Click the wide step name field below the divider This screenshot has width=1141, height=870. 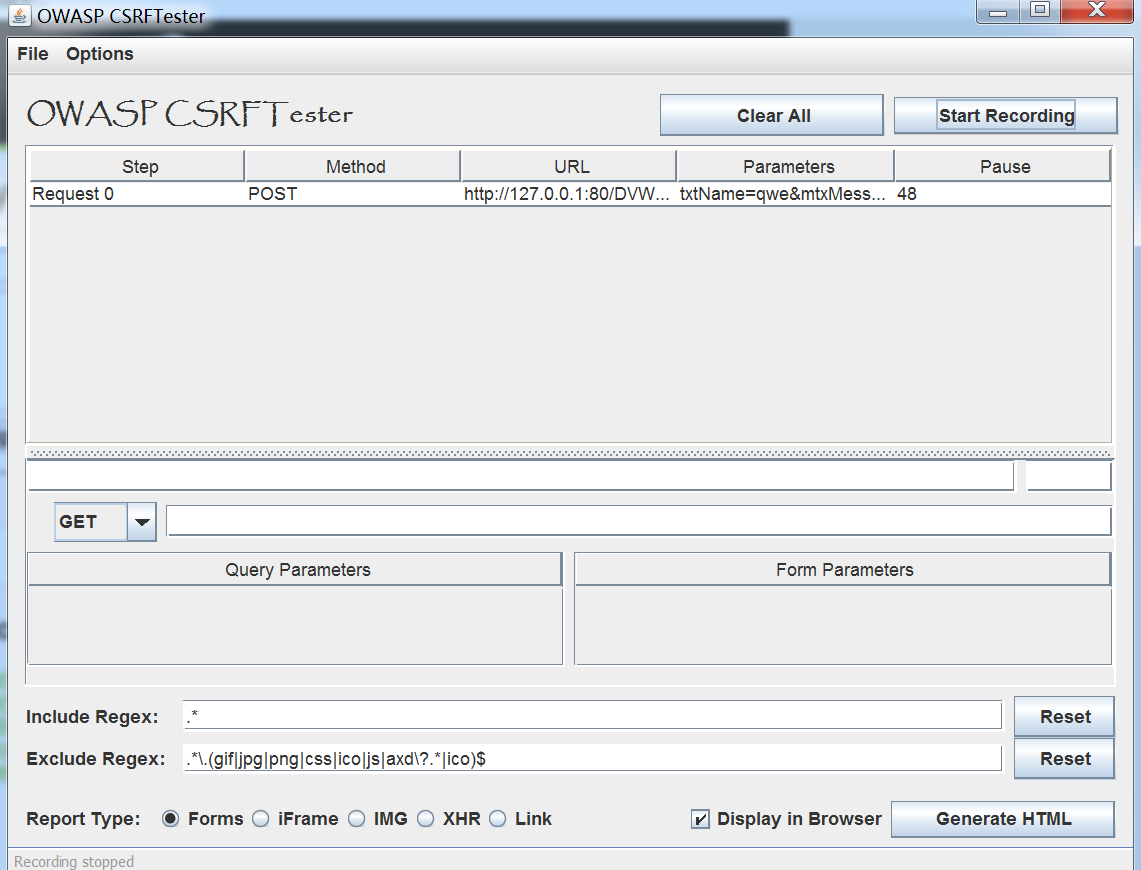tap(520, 476)
